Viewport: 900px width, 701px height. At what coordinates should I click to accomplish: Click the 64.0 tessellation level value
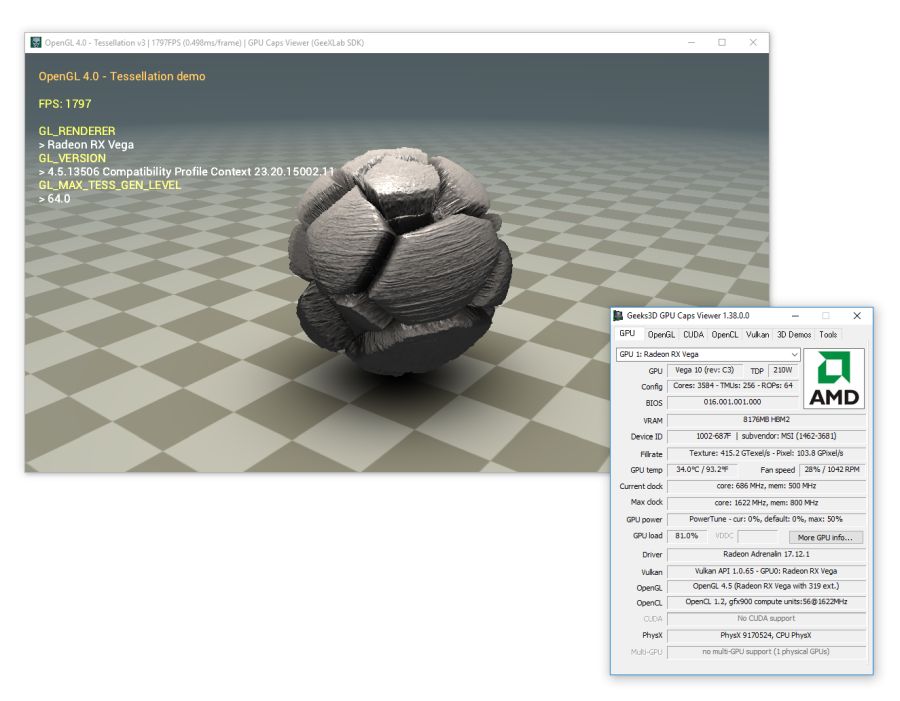pos(55,199)
